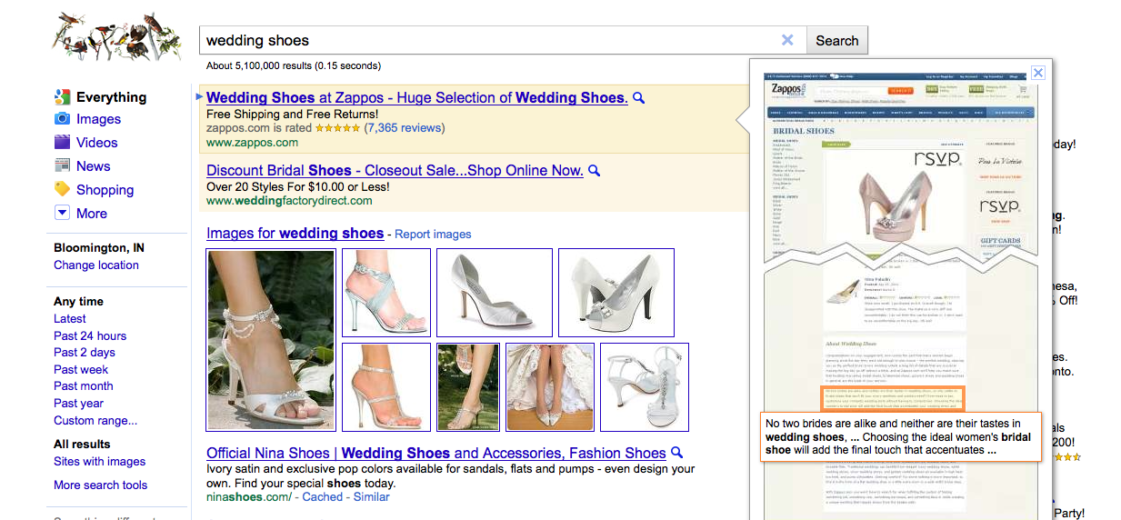Click the highlighted text snippet in the preview
This screenshot has width=1121, height=520.
(901, 436)
